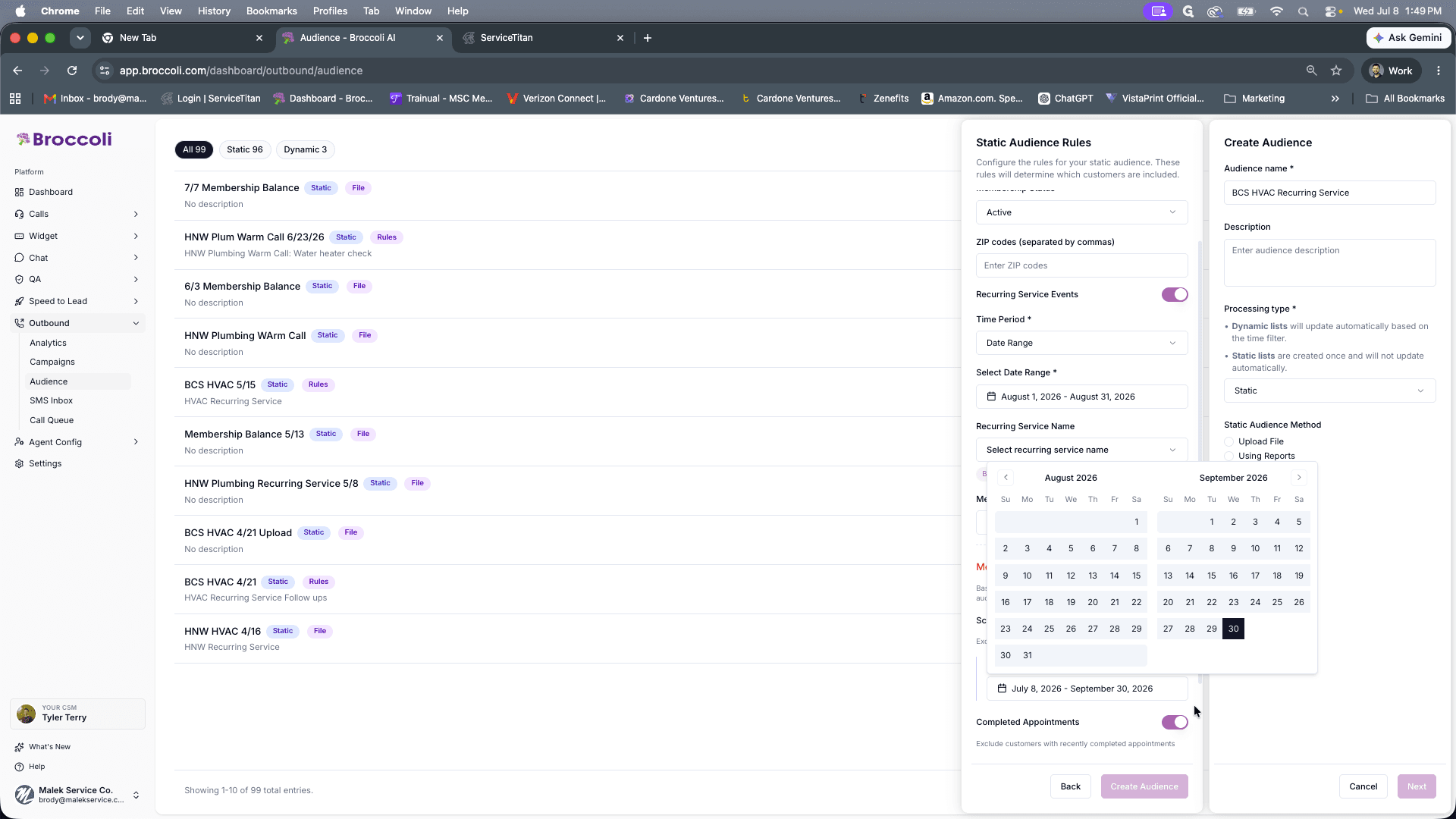Click the Audience name input field
The width and height of the screenshot is (1456, 819).
[1329, 193]
